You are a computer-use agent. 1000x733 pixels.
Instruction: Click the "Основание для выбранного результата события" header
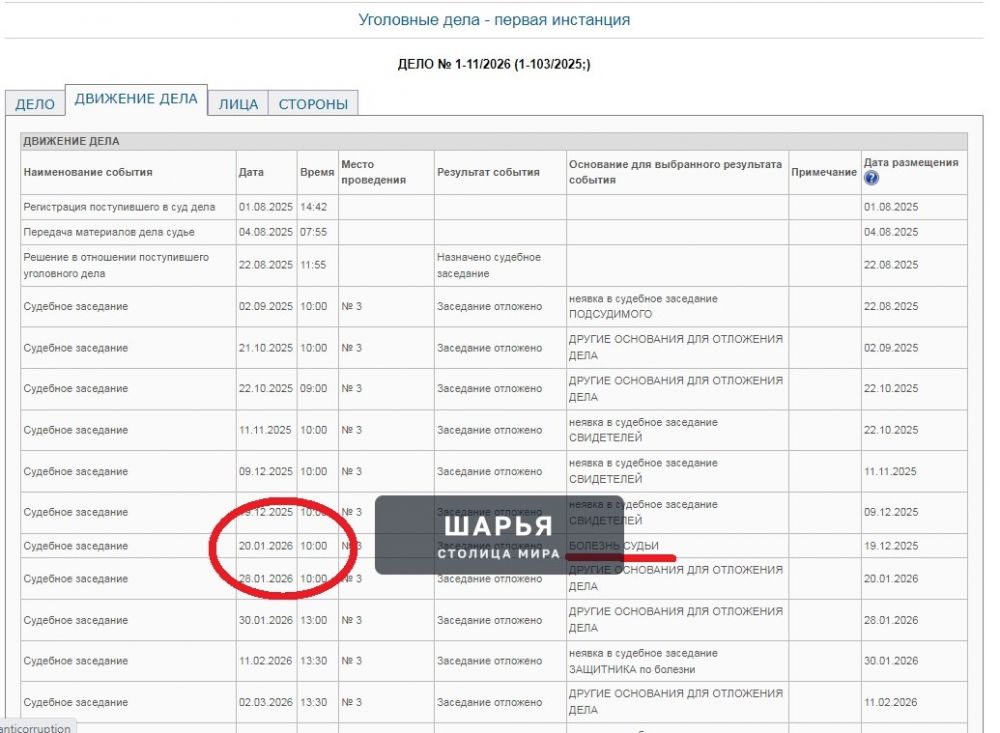pyautogui.click(x=675, y=172)
